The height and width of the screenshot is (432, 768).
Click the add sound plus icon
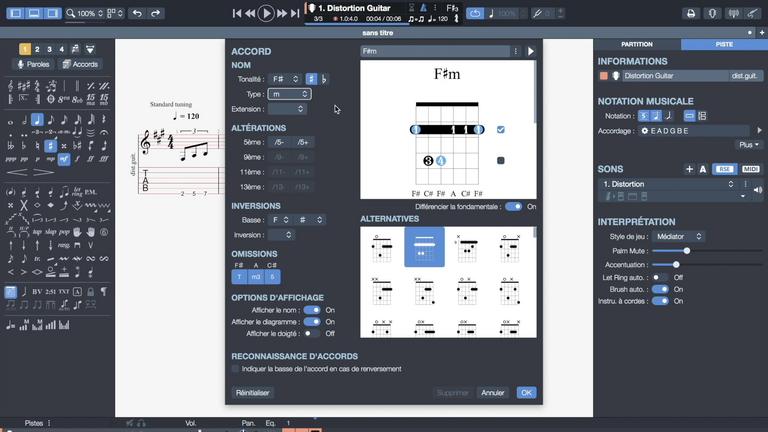coord(689,169)
